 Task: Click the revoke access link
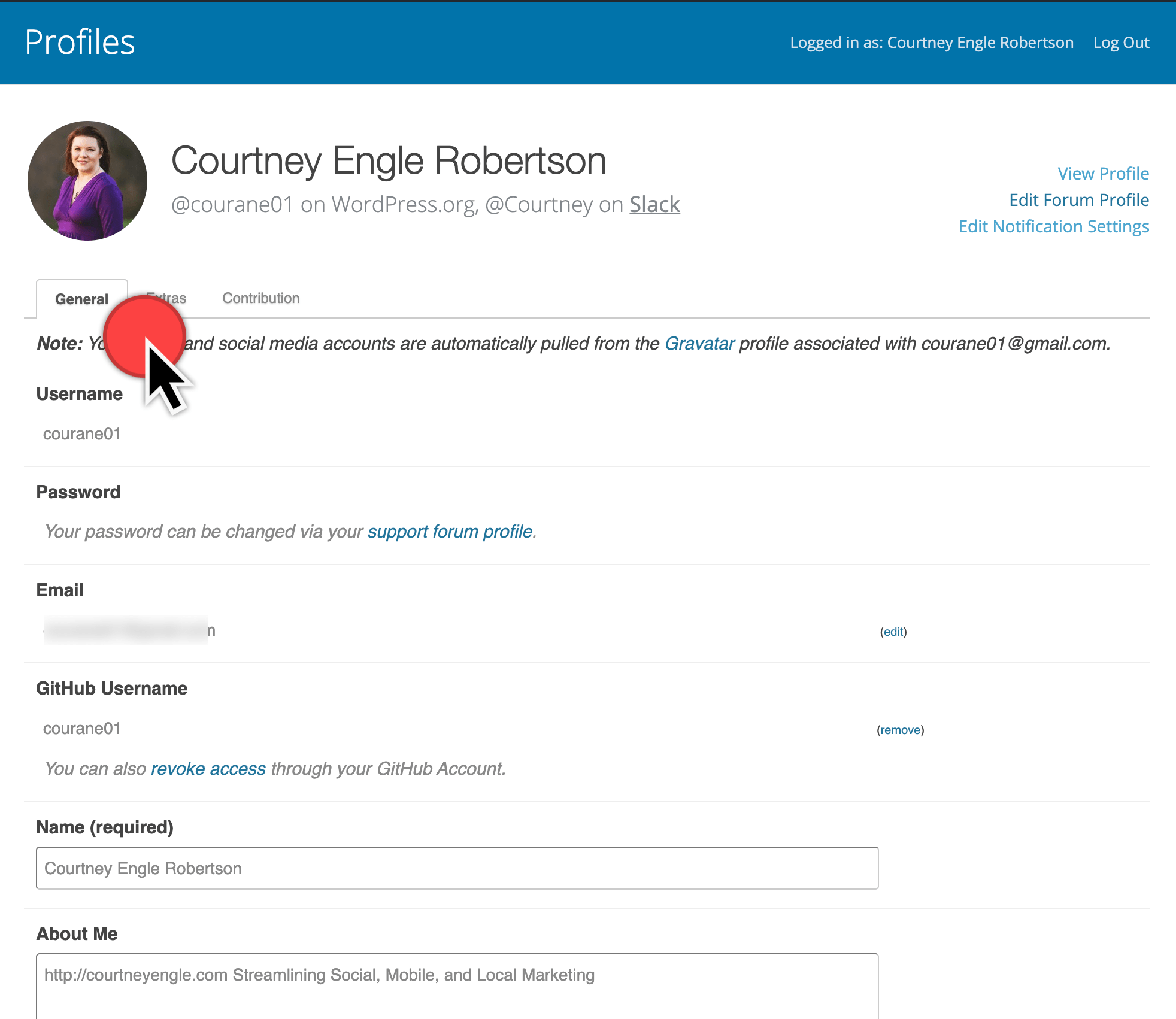point(208,769)
